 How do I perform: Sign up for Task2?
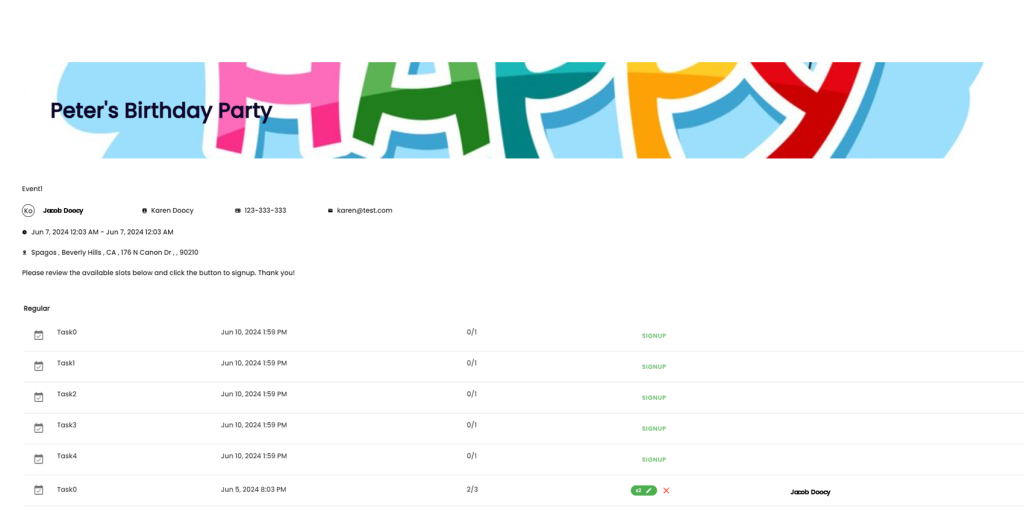tap(653, 398)
